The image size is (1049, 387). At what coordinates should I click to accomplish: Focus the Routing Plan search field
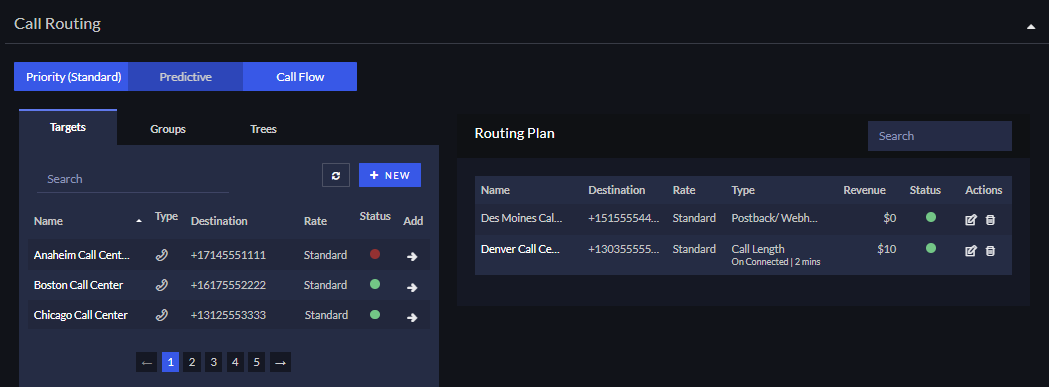939,136
